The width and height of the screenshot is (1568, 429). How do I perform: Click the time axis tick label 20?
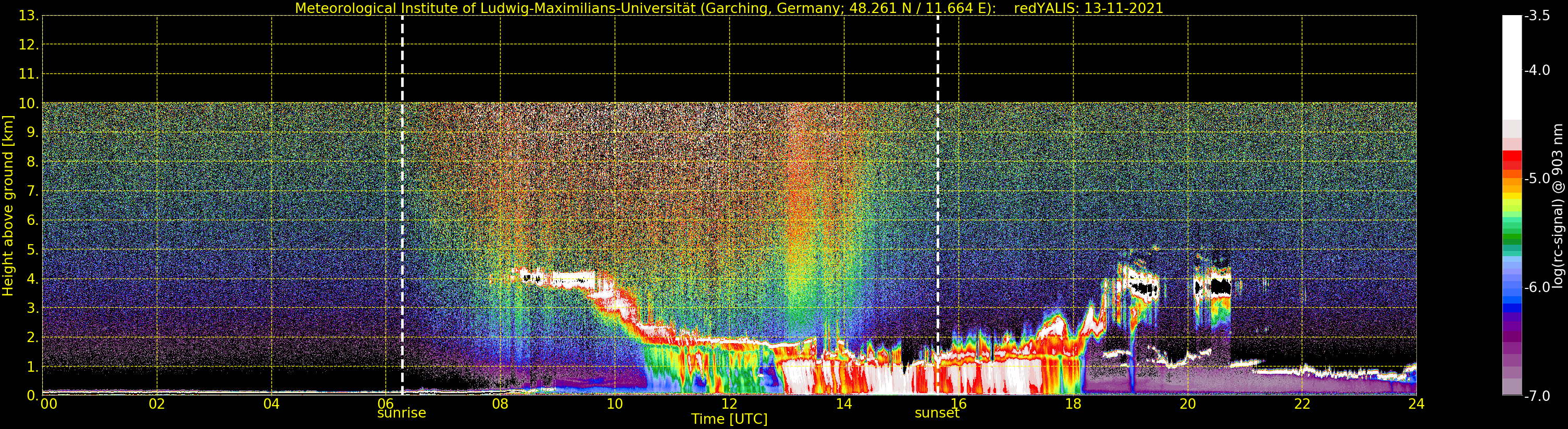click(1188, 403)
